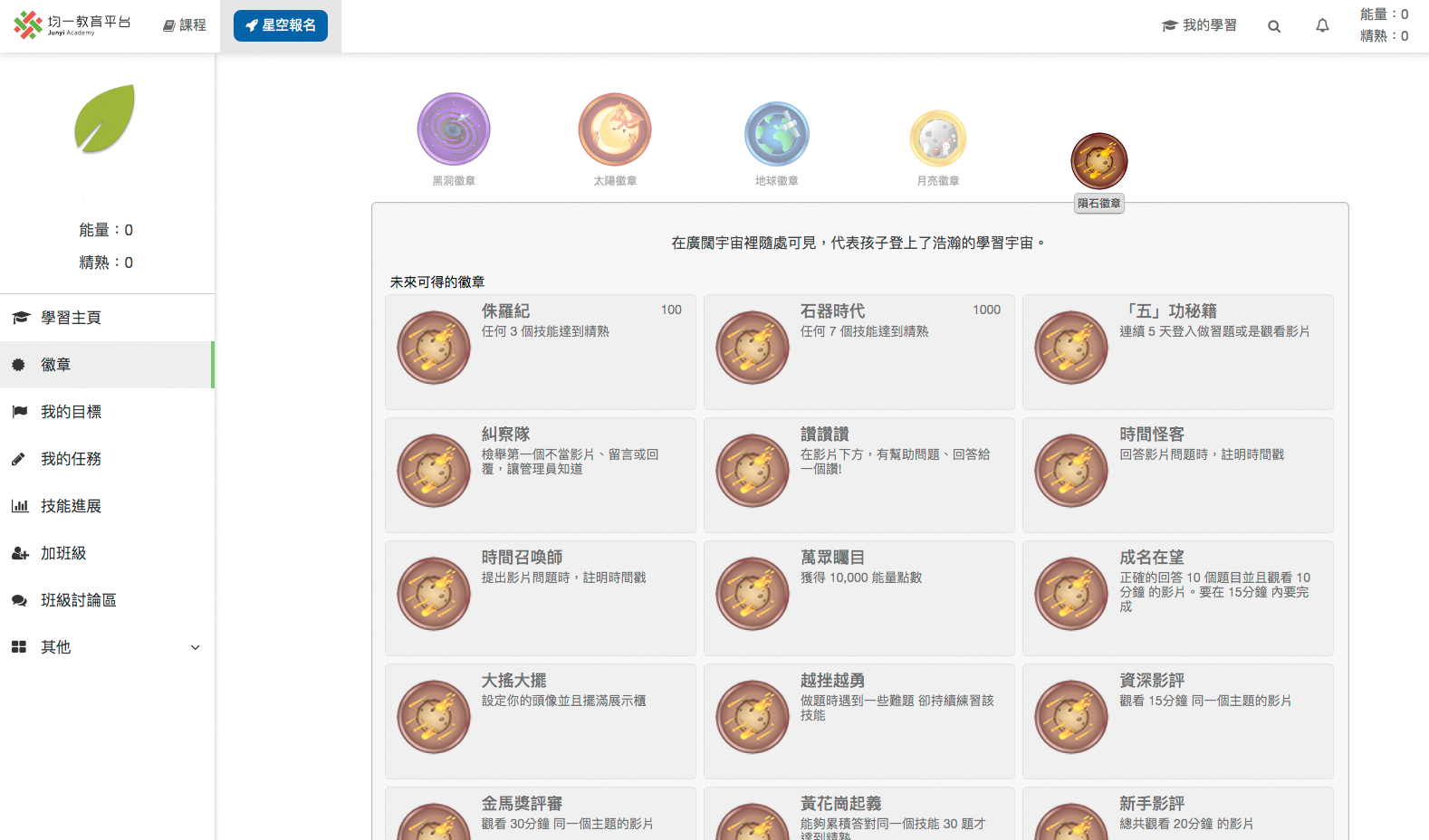Click the 萬眾矚目 badge card
The width and height of the screenshot is (1429, 840).
point(858,597)
